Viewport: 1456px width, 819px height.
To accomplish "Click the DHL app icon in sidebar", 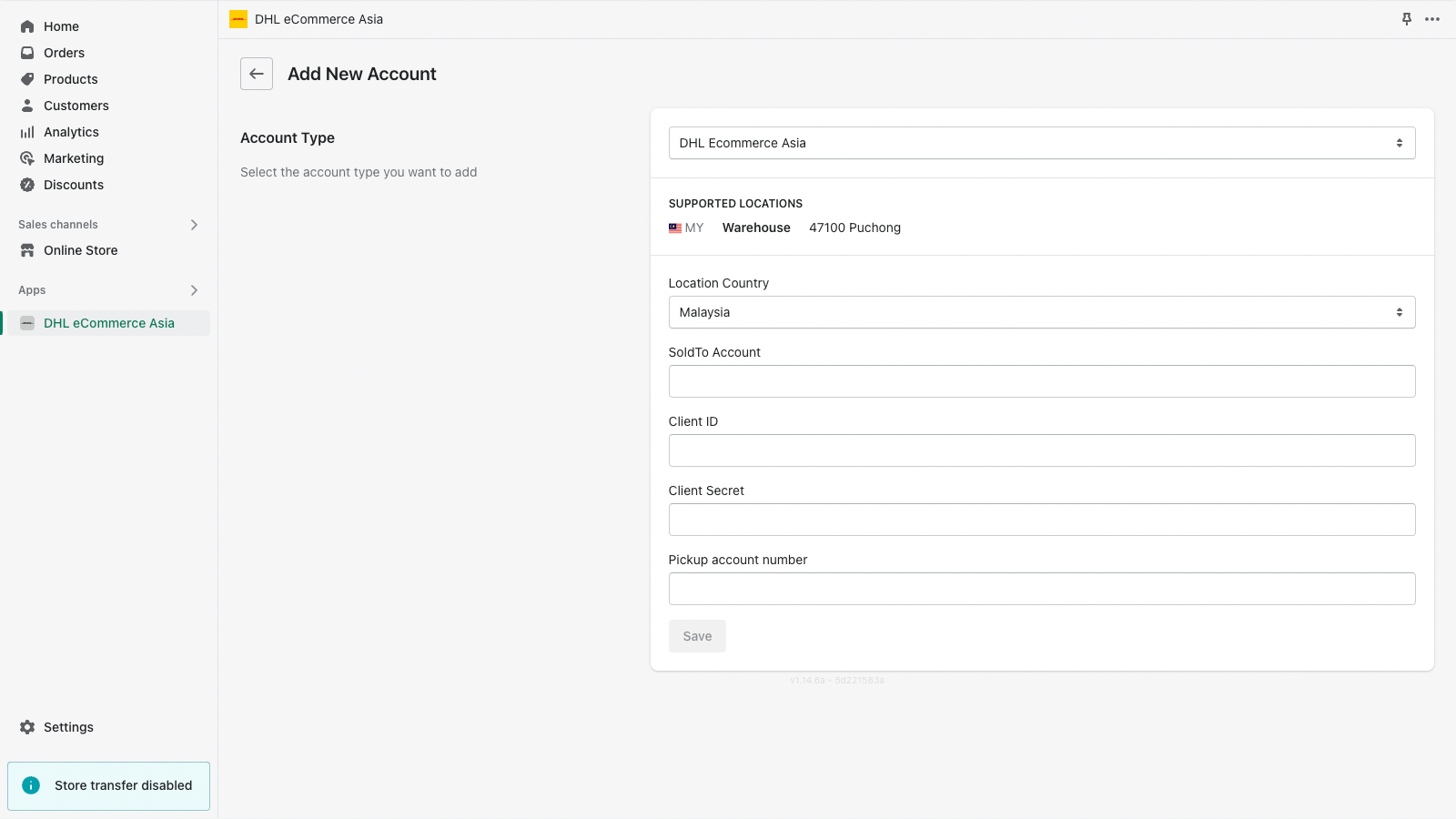I will tap(27, 323).
